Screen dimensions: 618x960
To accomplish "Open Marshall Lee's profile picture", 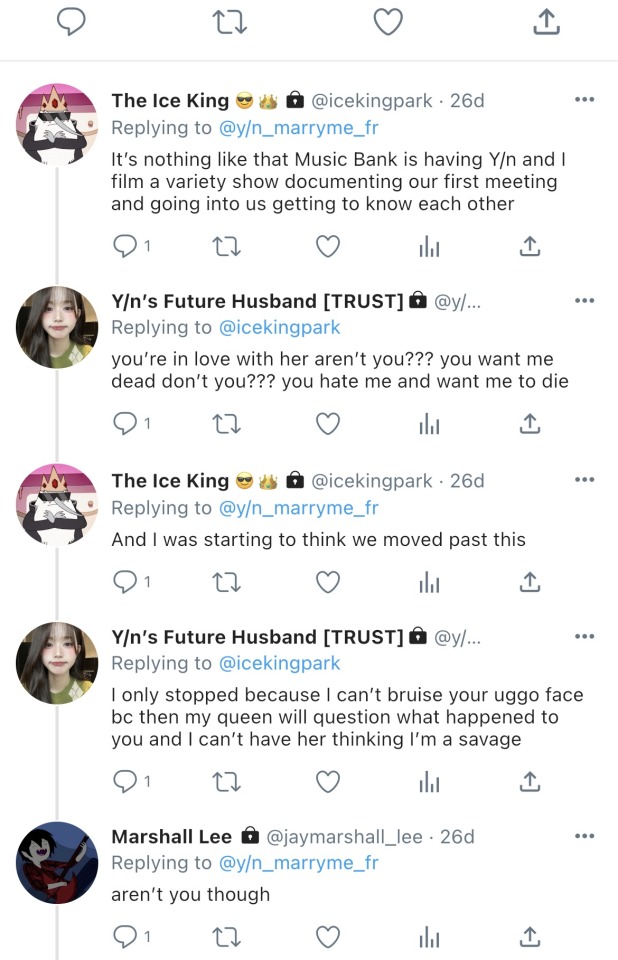I will pos(58,862).
